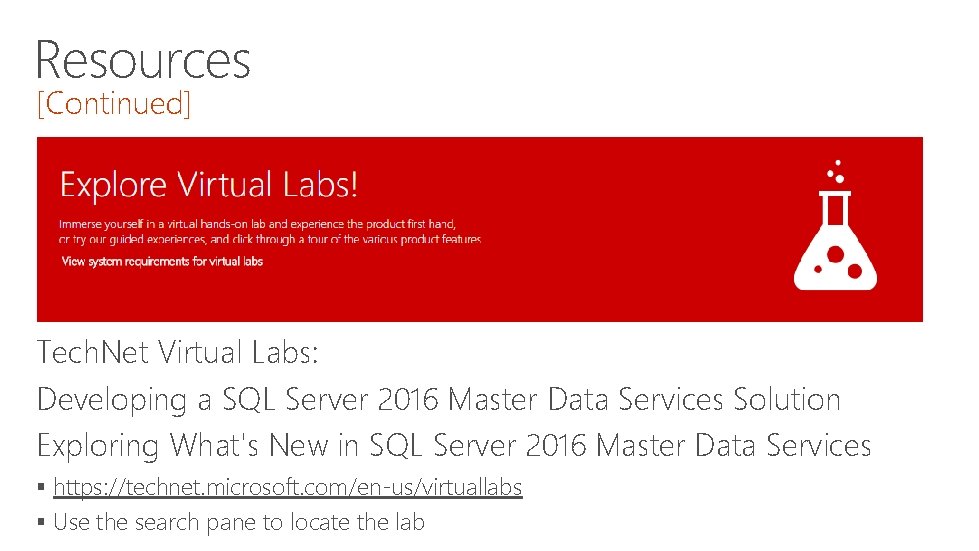Open the technet.microsoft.com virtuallabs link
The width and height of the screenshot is (979, 551).
pyautogui.click(x=287, y=488)
